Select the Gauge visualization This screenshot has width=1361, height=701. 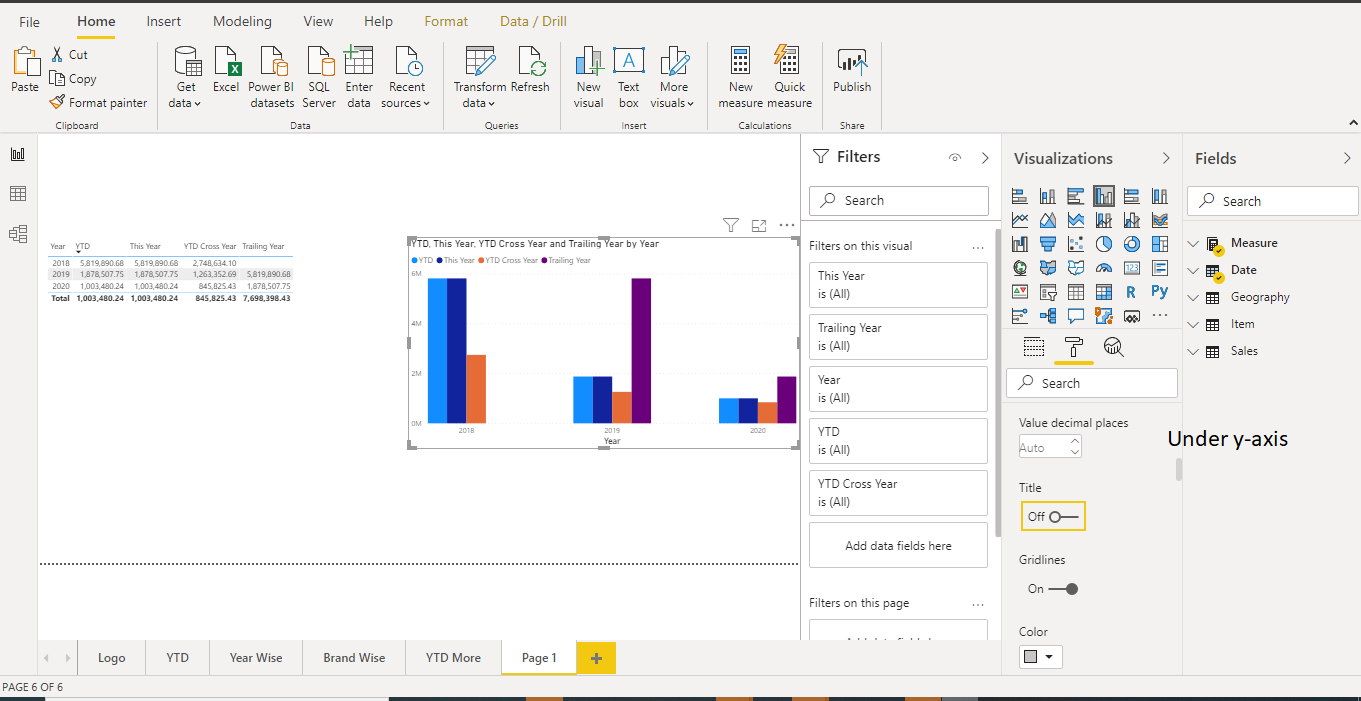[1104, 268]
